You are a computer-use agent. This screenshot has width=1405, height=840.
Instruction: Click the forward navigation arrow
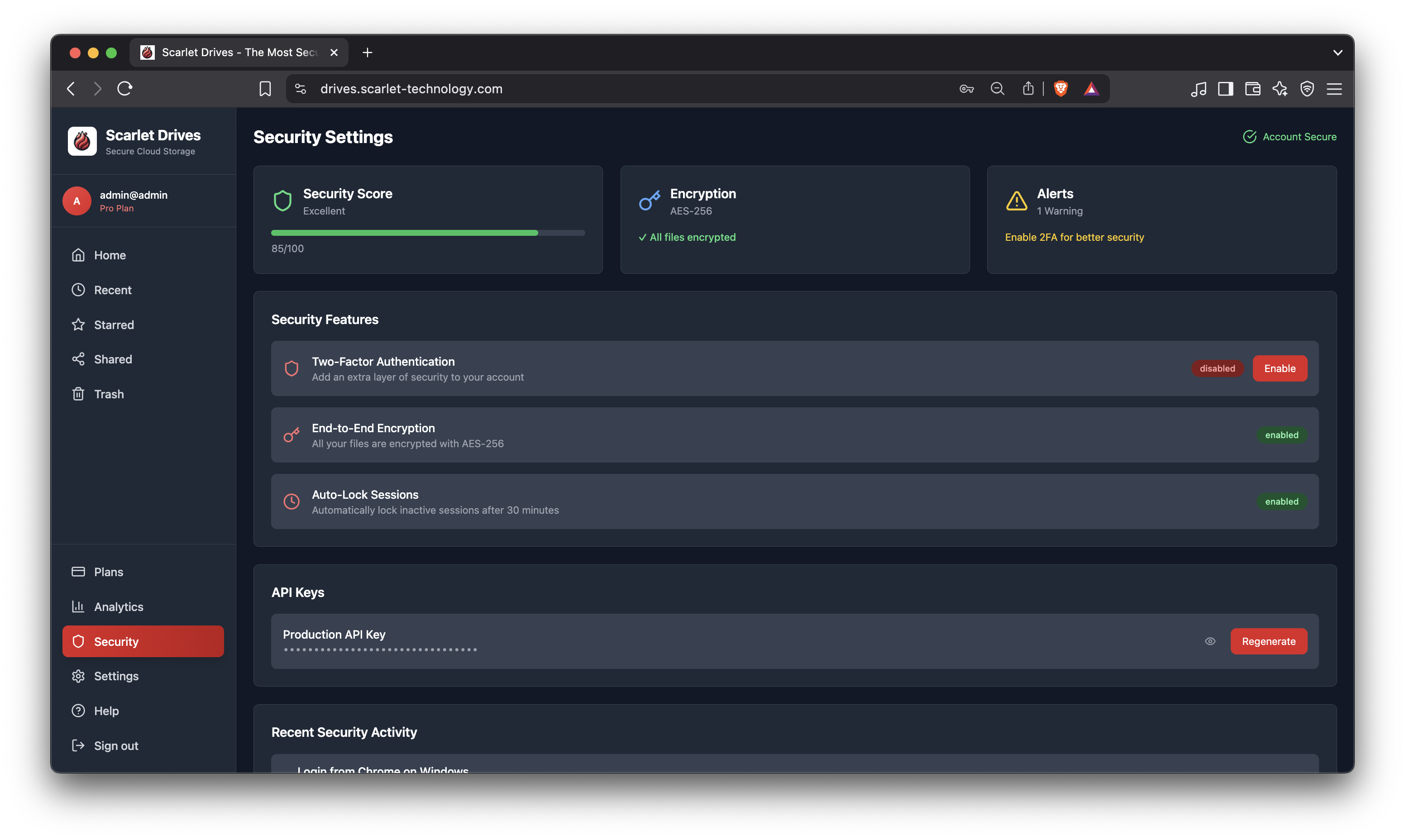tap(97, 89)
